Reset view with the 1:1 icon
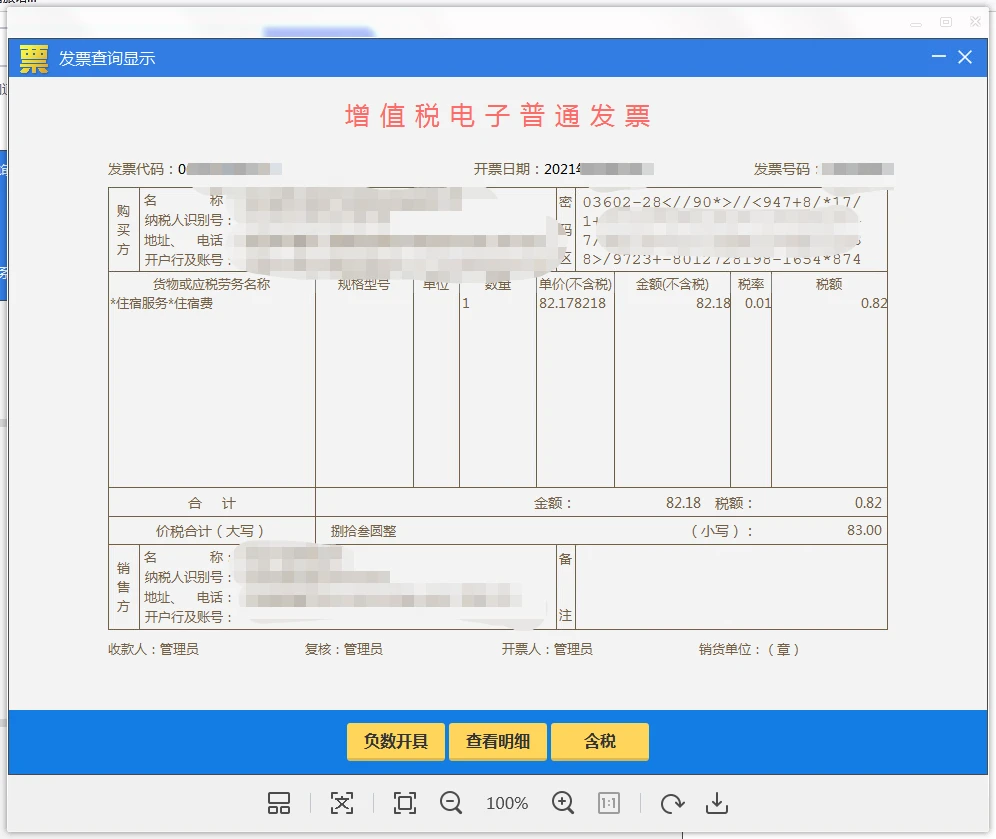Viewport: 996px width, 839px height. pos(609,803)
